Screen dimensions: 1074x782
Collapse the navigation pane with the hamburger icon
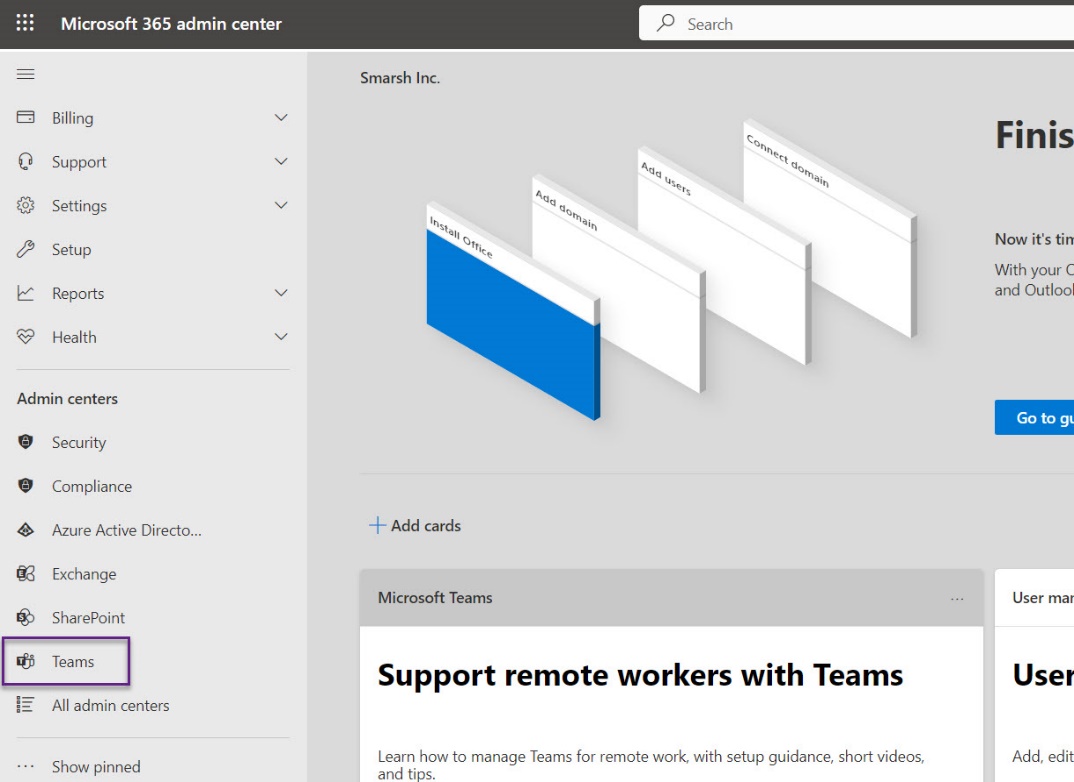pyautogui.click(x=26, y=73)
